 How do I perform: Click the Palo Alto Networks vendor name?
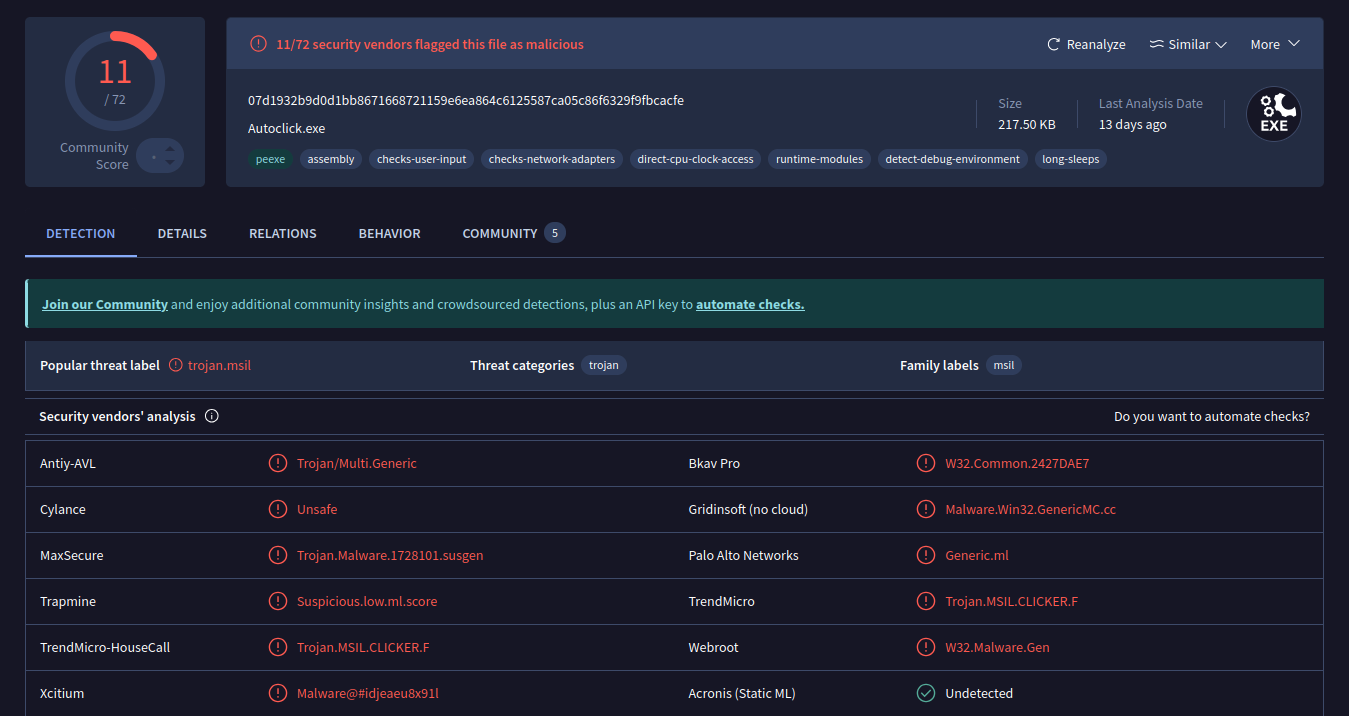point(744,555)
